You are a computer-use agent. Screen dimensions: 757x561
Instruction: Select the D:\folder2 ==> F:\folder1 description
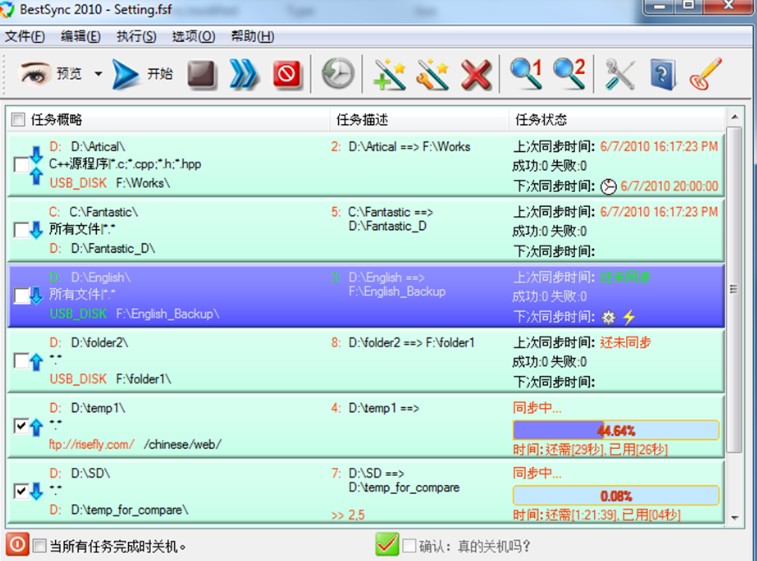(x=411, y=342)
